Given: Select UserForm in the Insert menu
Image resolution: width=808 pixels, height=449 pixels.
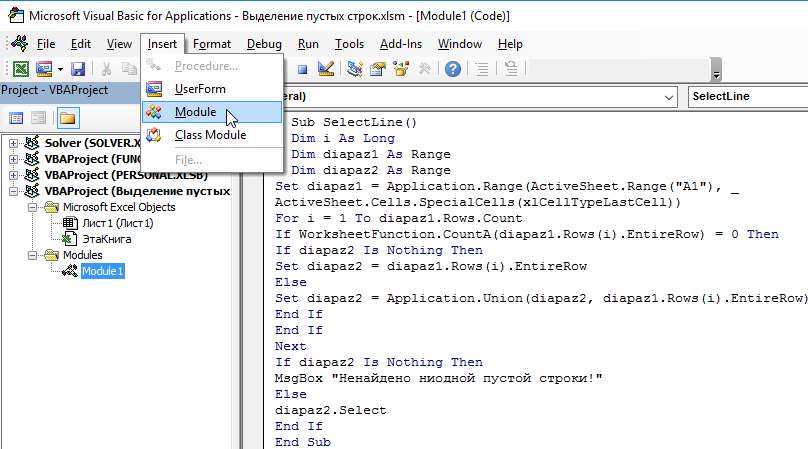Looking at the screenshot, I should pyautogui.click(x=199, y=89).
